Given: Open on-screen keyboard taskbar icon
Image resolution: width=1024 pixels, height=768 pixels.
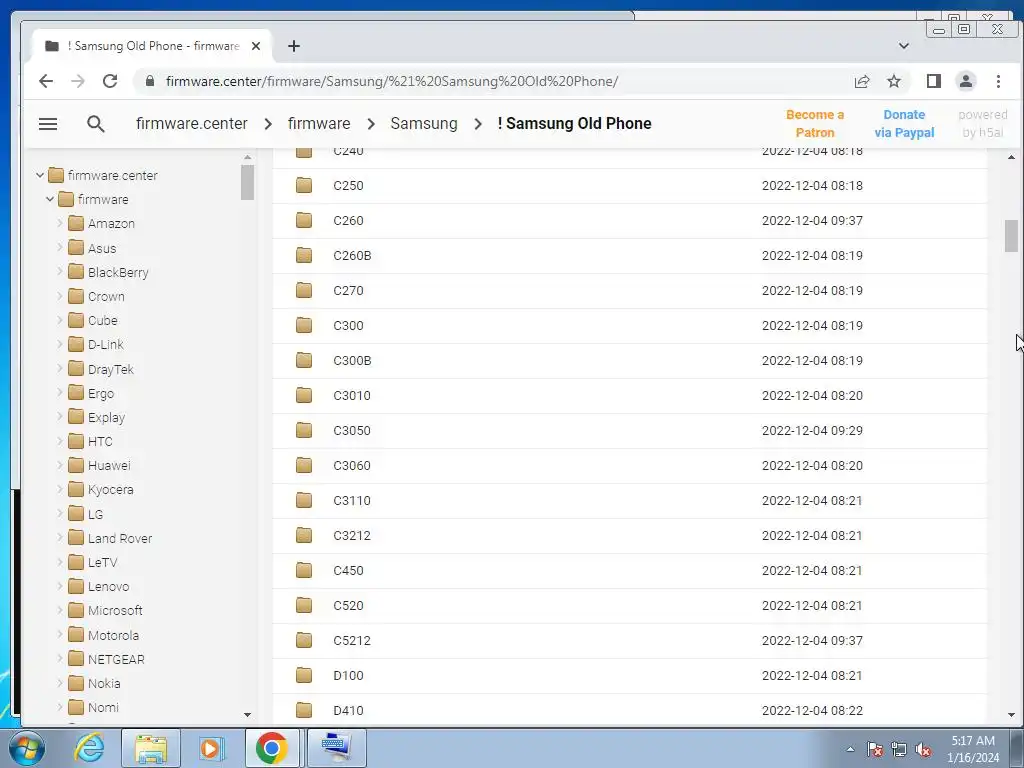Looking at the screenshot, I should (336, 748).
